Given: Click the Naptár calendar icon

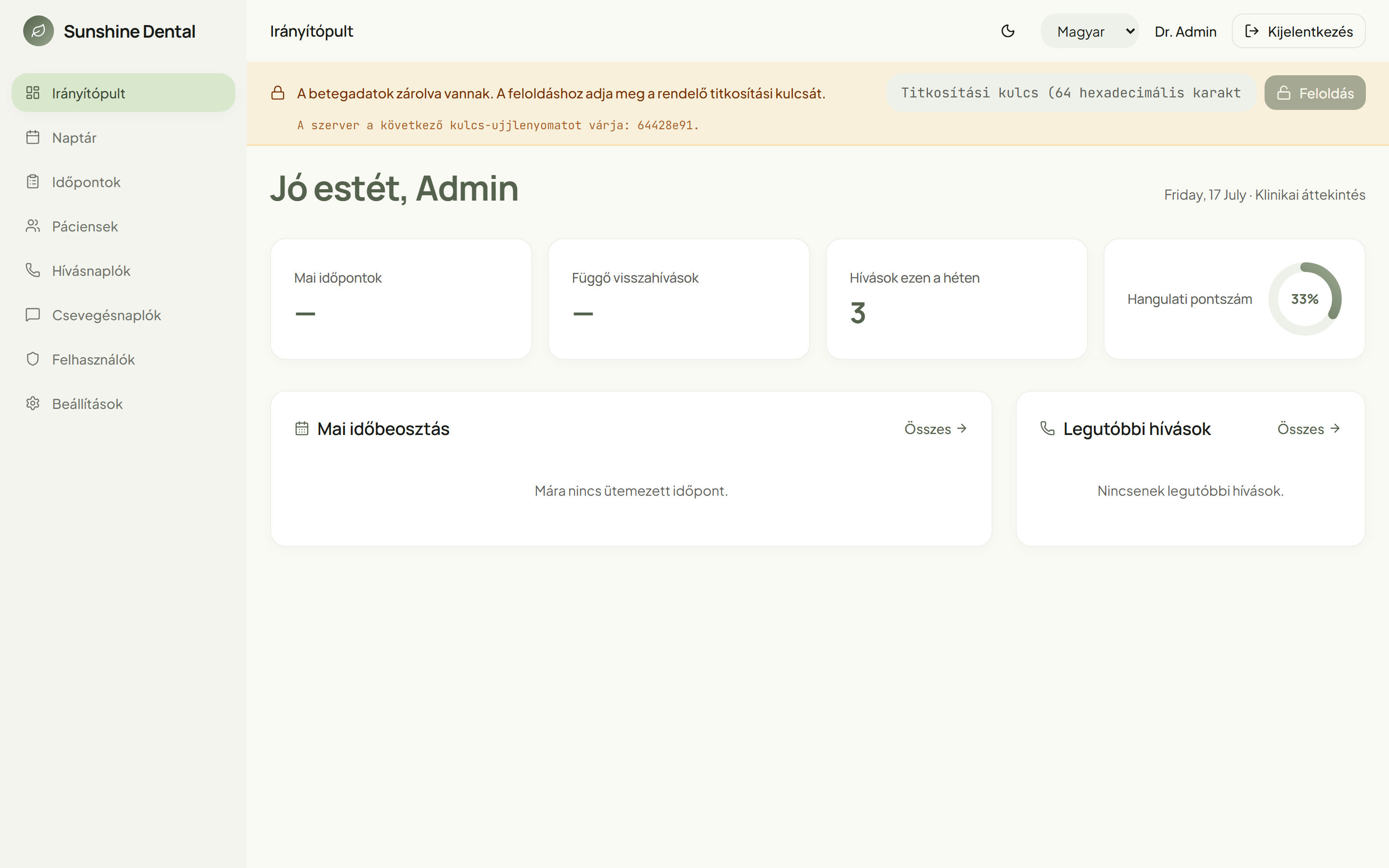Looking at the screenshot, I should 33,137.
